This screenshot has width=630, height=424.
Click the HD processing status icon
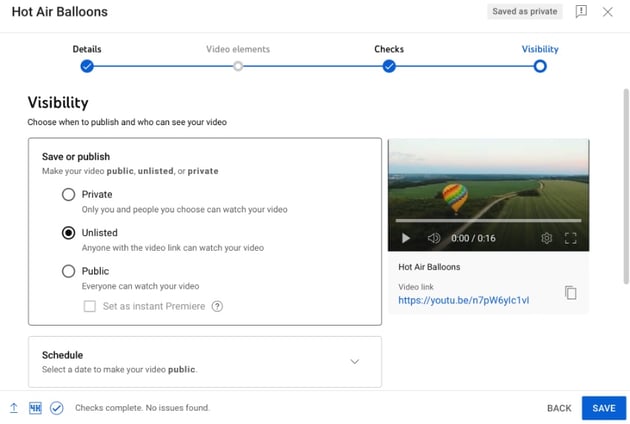click(x=35, y=408)
